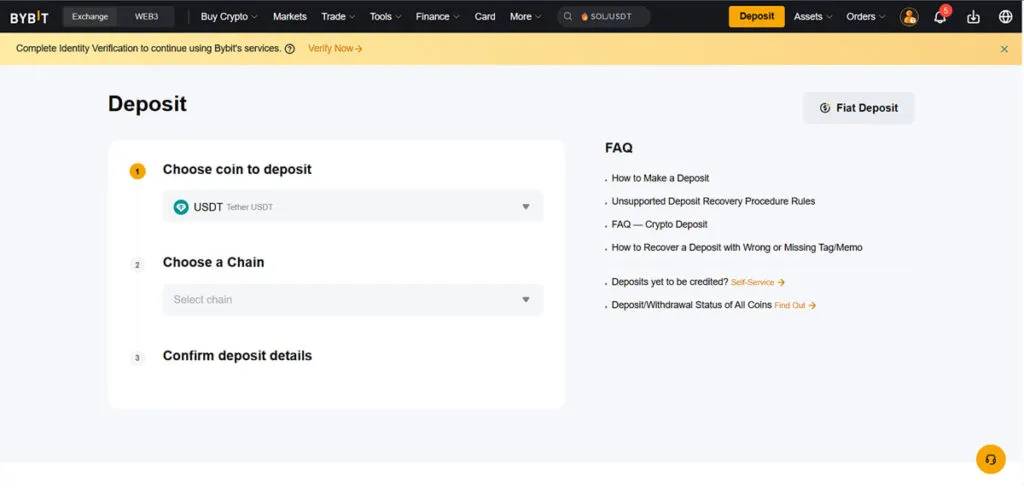Image resolution: width=1024 pixels, height=488 pixels.
Task: Expand the Orders dropdown
Action: pos(866,17)
